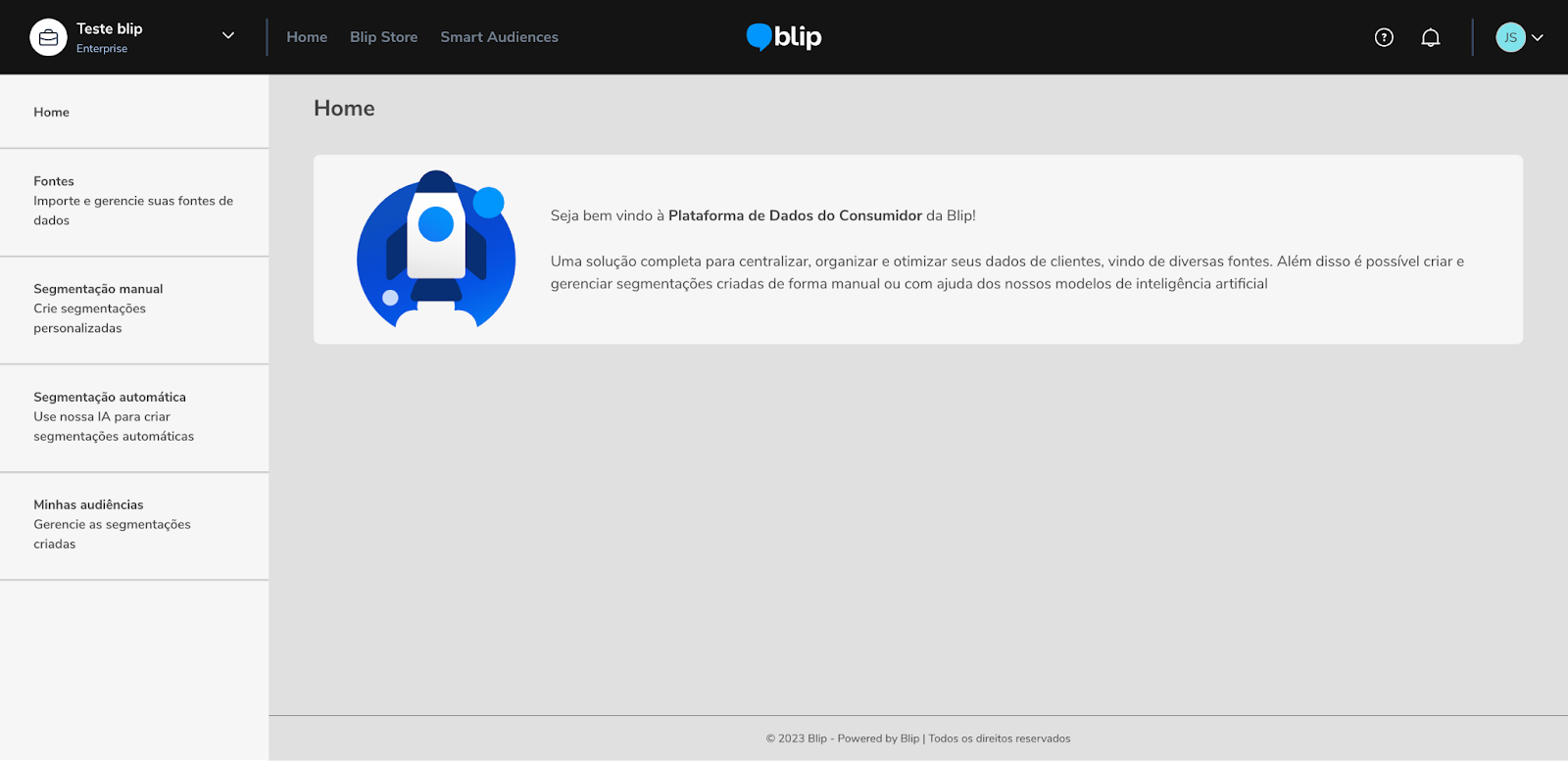Click the rocket illustration in welcome card
The height and width of the screenshot is (761, 1568).
point(436,250)
